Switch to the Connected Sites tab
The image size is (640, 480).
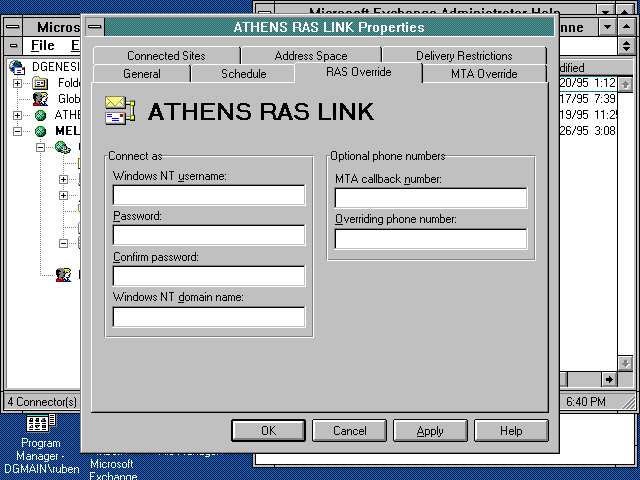(167, 56)
